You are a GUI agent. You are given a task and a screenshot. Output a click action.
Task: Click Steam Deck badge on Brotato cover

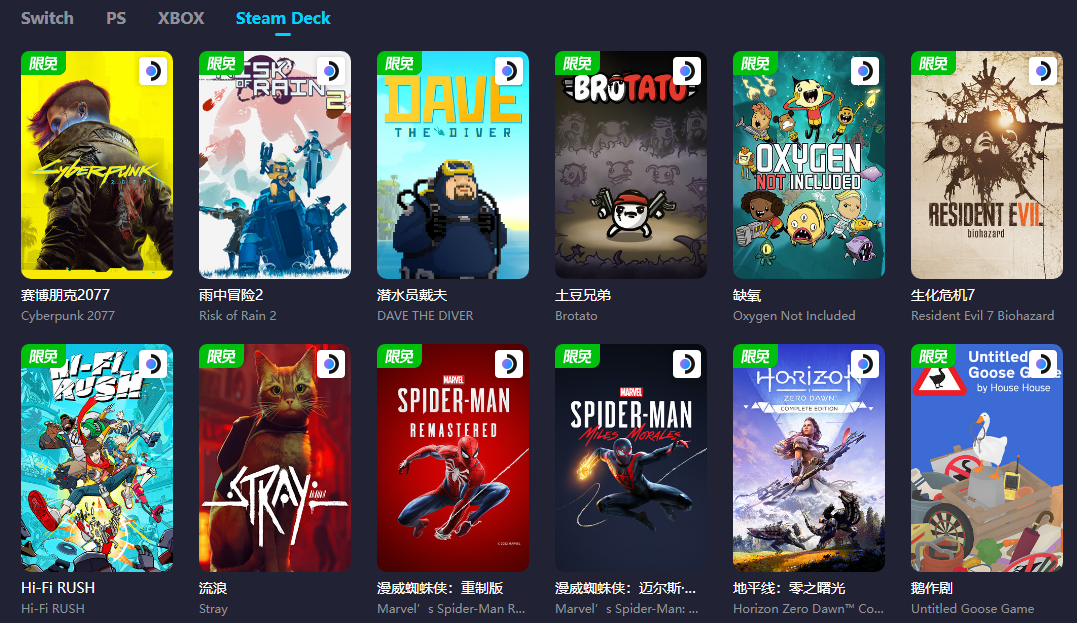(687, 71)
